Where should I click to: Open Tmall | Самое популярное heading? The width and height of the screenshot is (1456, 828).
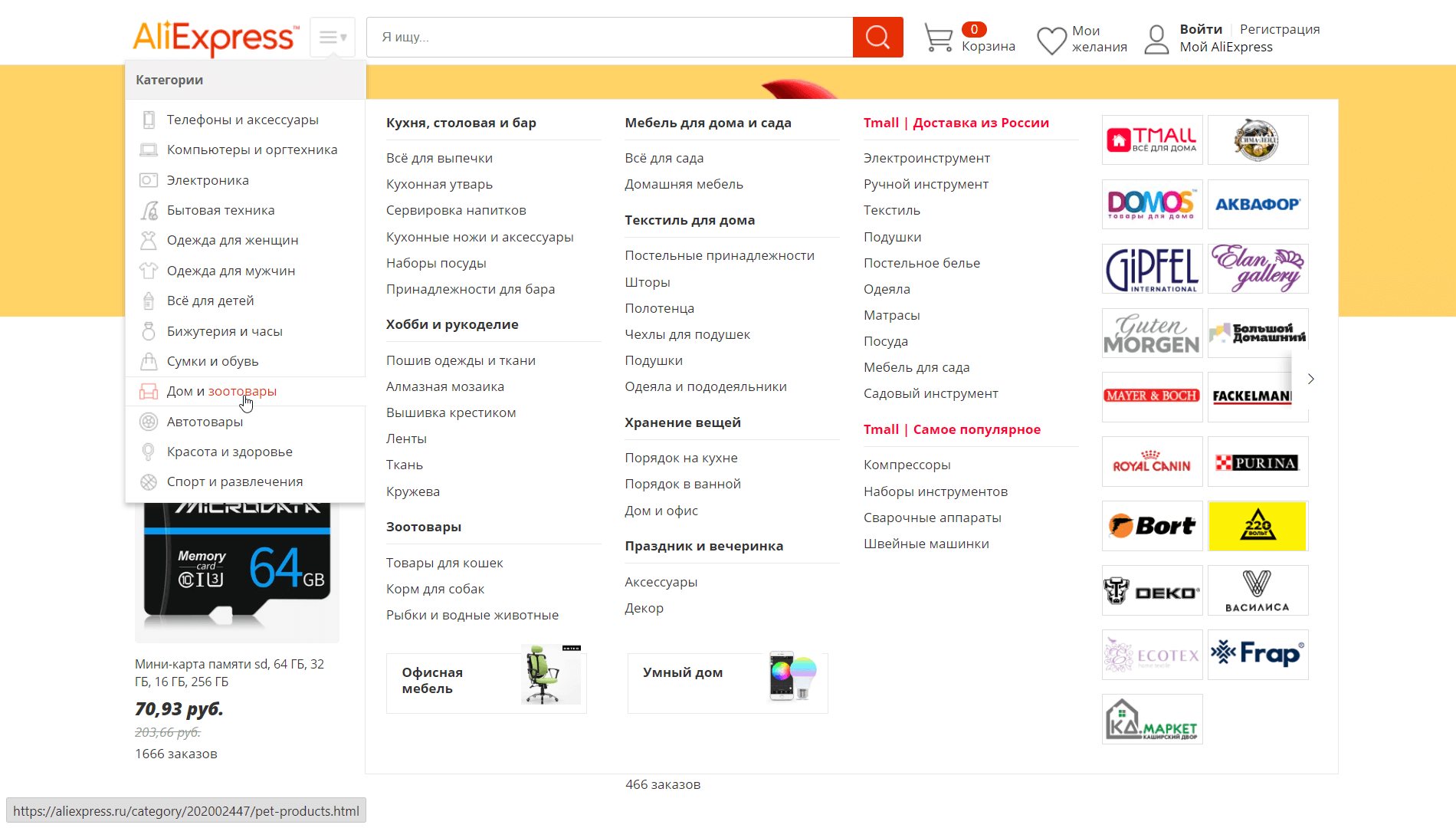coord(952,429)
